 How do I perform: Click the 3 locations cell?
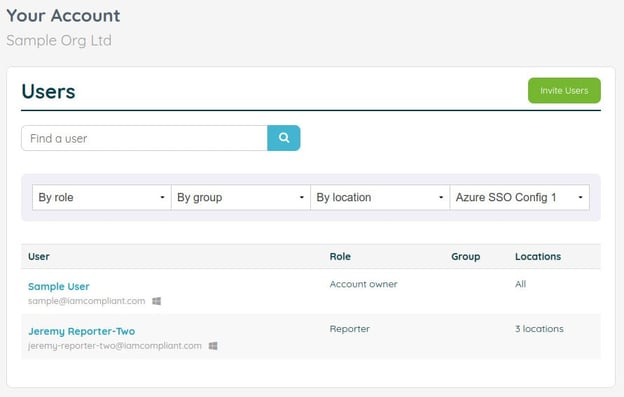[x=539, y=329]
